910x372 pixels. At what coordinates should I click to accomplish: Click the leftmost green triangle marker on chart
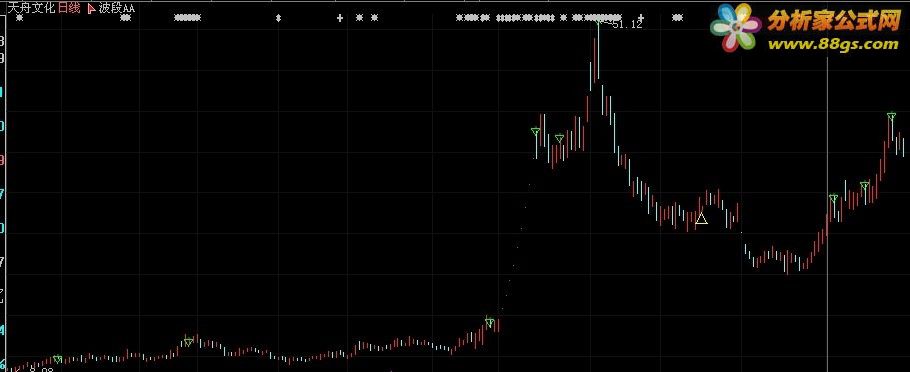(57, 359)
